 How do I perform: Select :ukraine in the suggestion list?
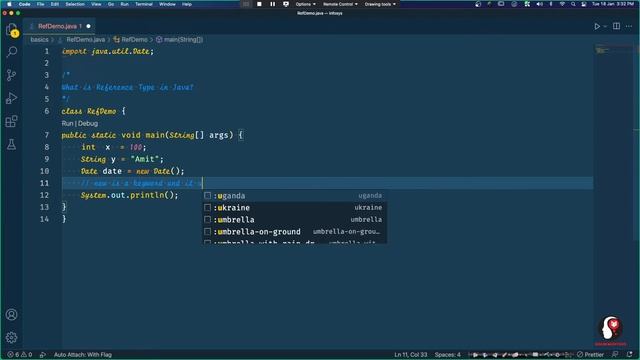pos(294,207)
